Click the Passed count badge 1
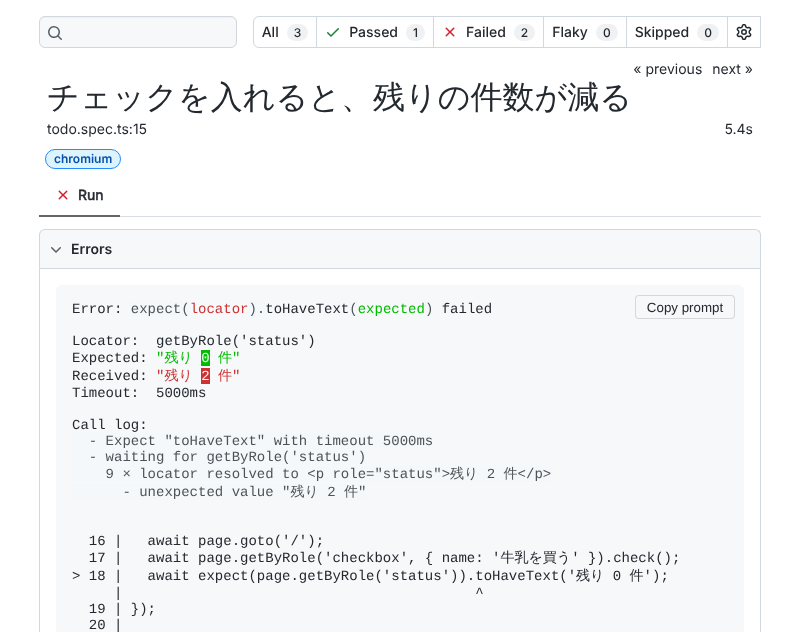This screenshot has height=632, width=800. pos(415,33)
